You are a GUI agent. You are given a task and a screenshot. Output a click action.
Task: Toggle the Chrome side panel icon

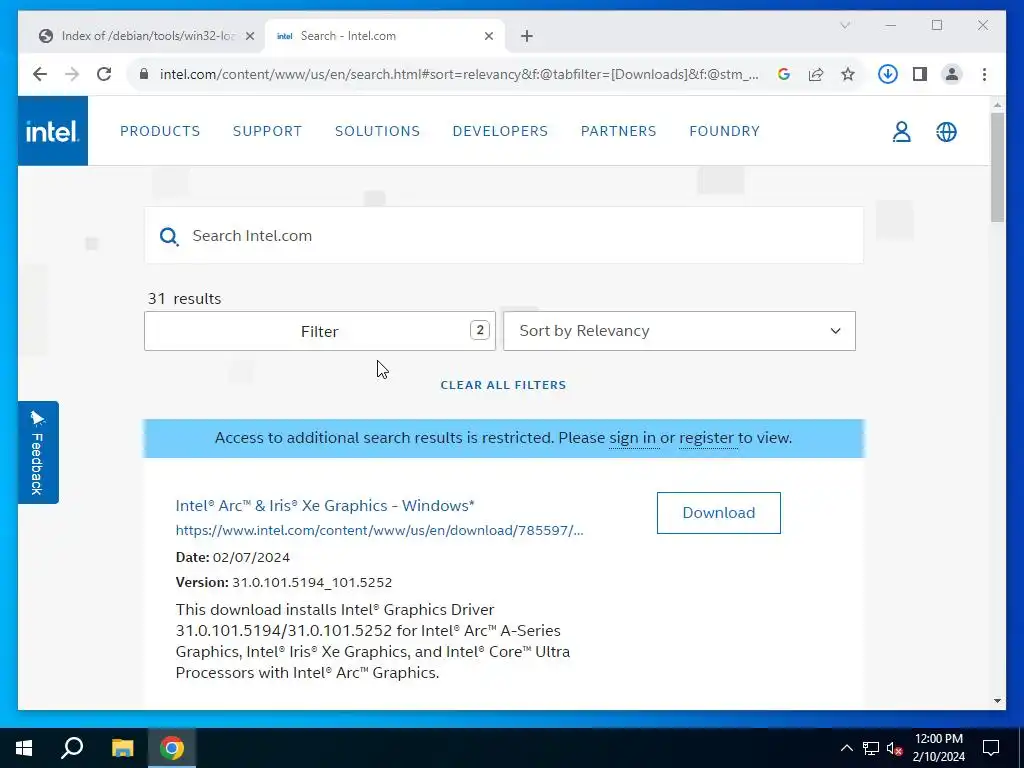(920, 74)
